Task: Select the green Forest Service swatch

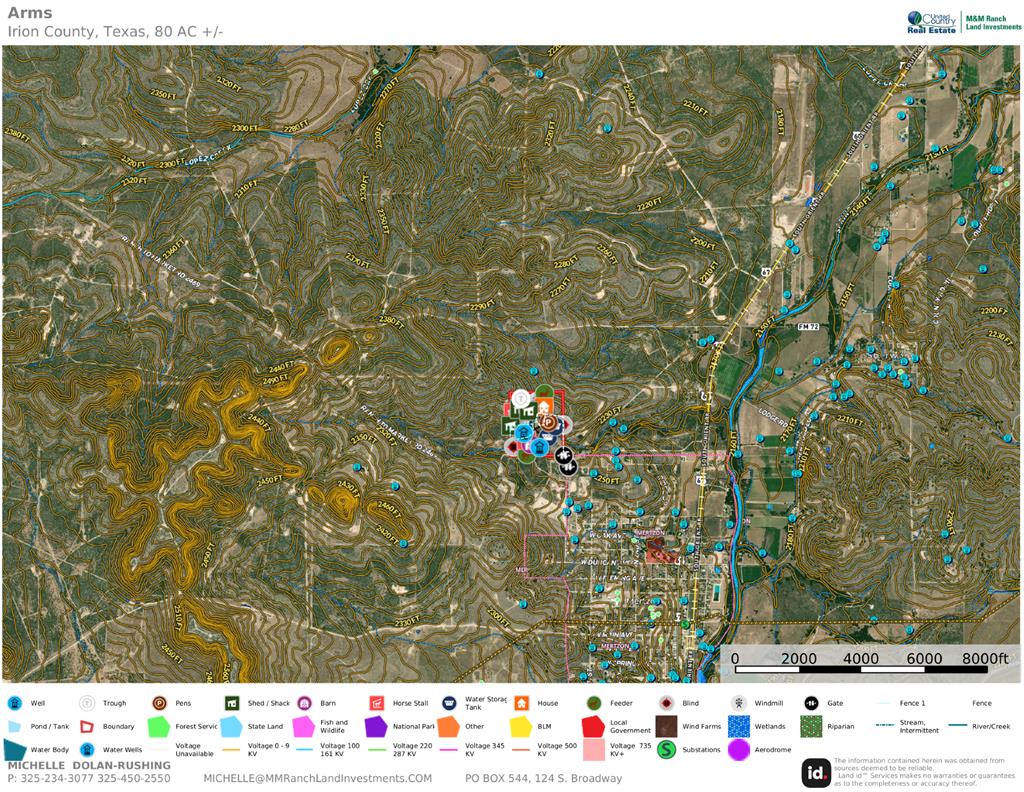Action: [159, 726]
